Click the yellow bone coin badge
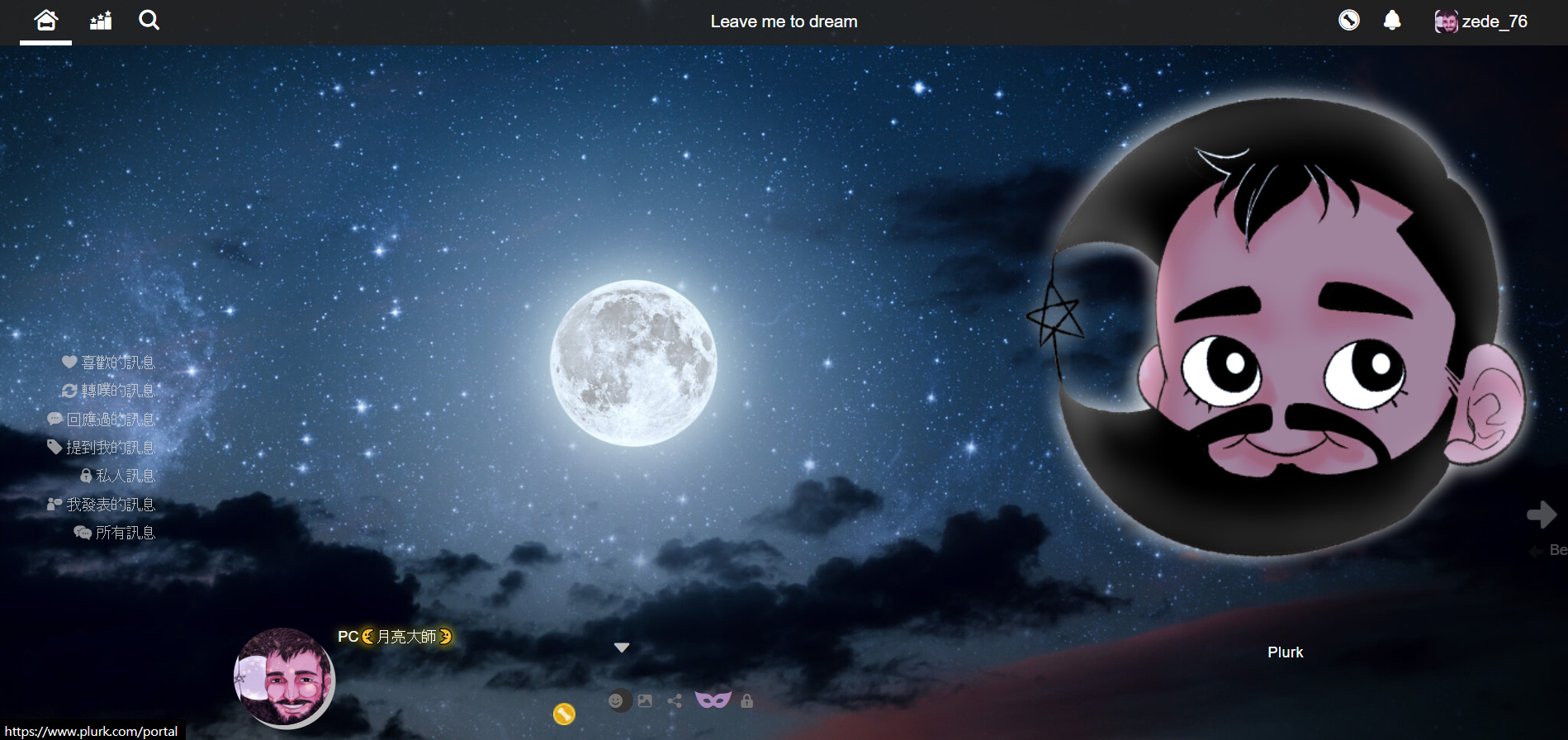 click(x=564, y=714)
